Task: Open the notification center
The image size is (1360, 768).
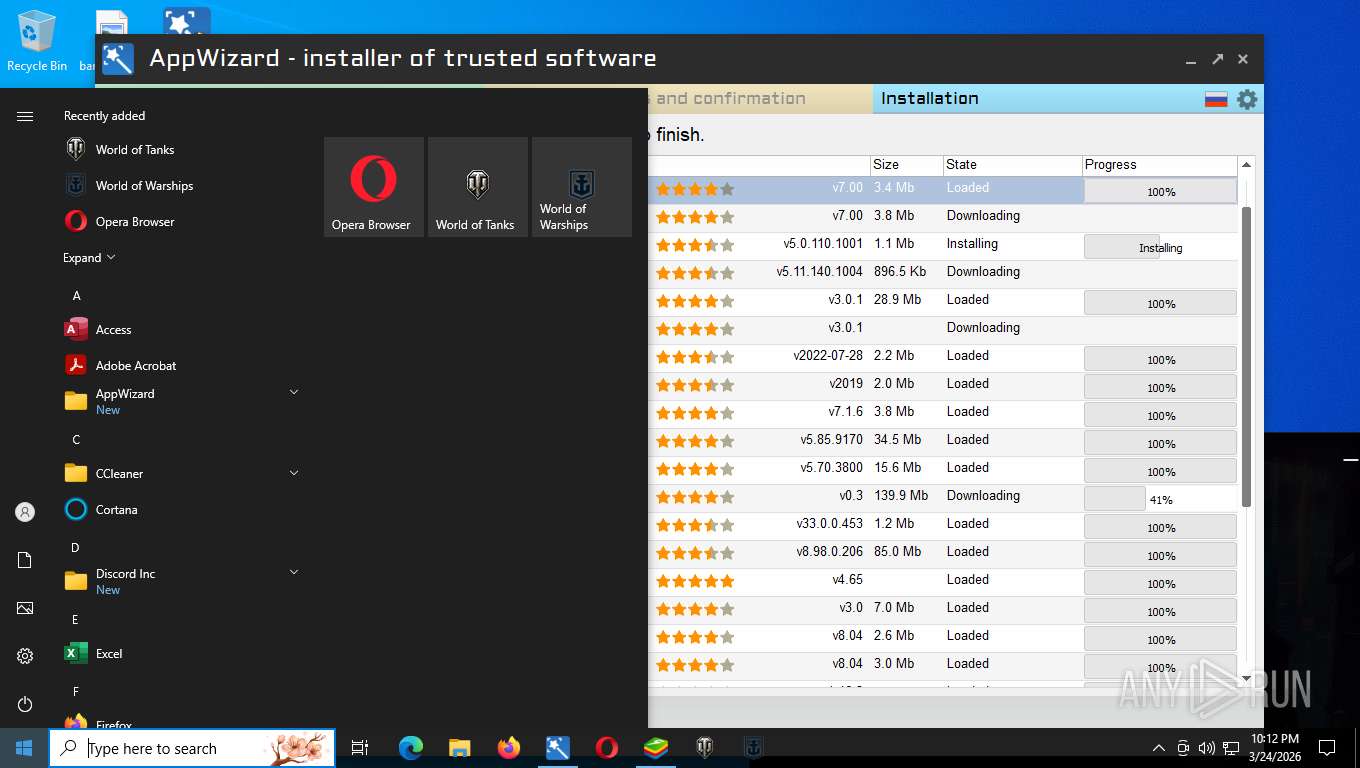Action: (1327, 748)
